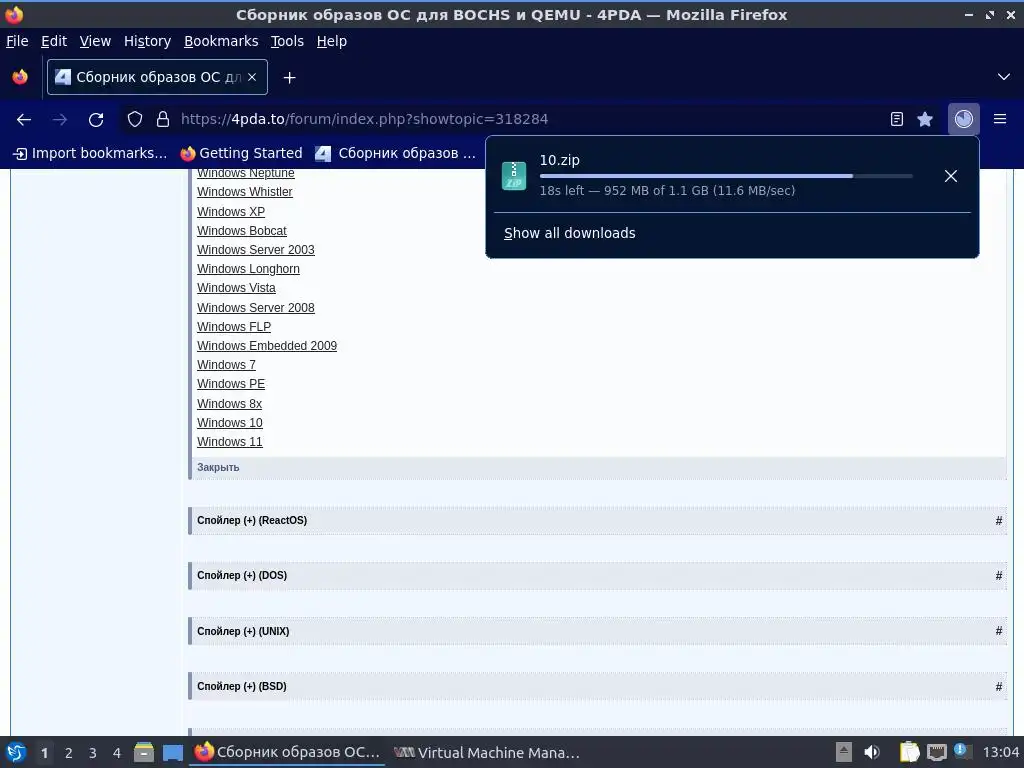Toggle Reader View icon in address bar
The image size is (1024, 768).
click(x=897, y=119)
